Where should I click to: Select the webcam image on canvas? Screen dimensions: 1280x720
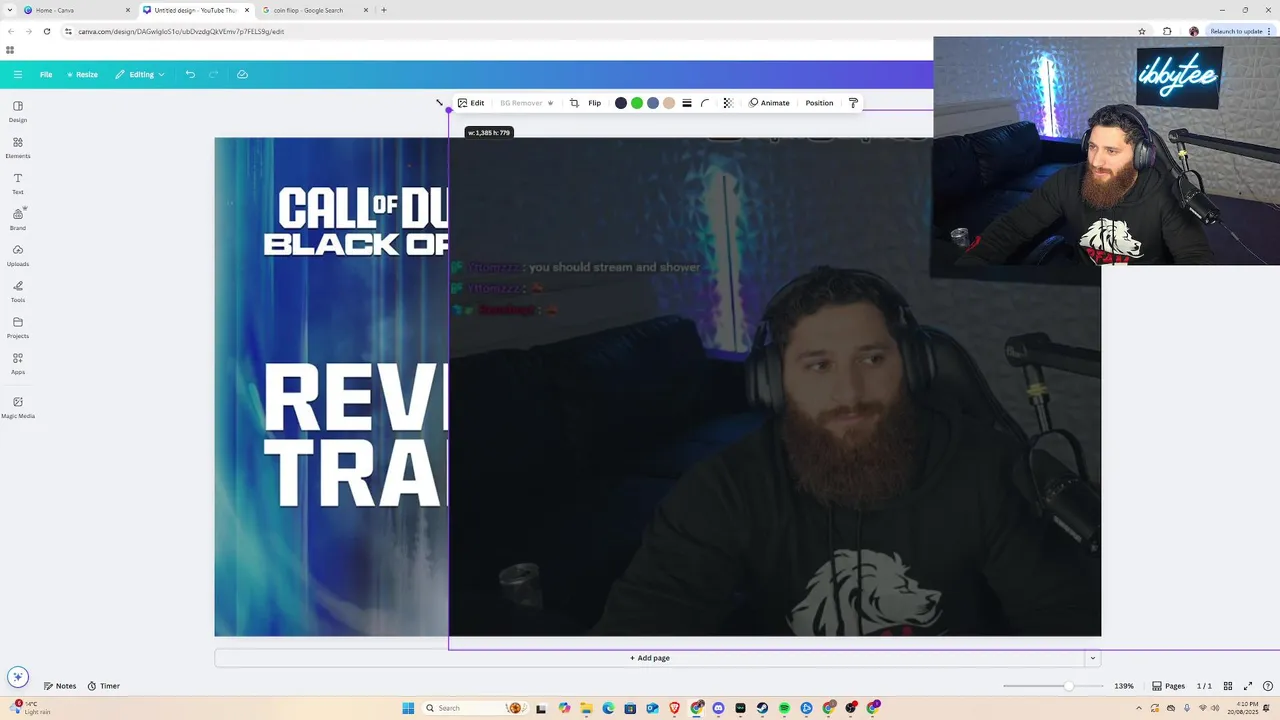[x=775, y=386]
